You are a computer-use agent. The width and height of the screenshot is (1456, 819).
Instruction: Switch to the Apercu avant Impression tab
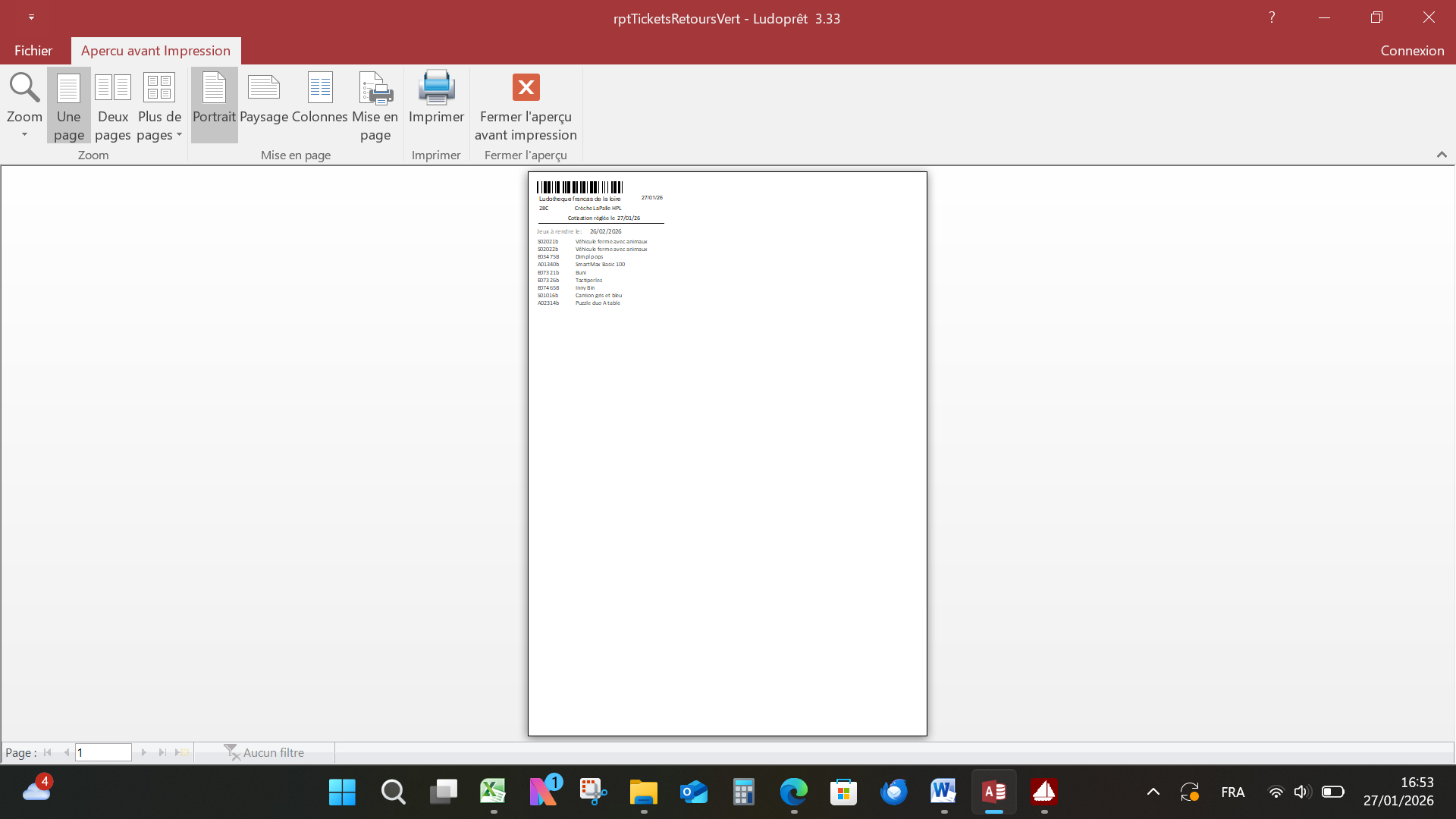[x=155, y=50]
